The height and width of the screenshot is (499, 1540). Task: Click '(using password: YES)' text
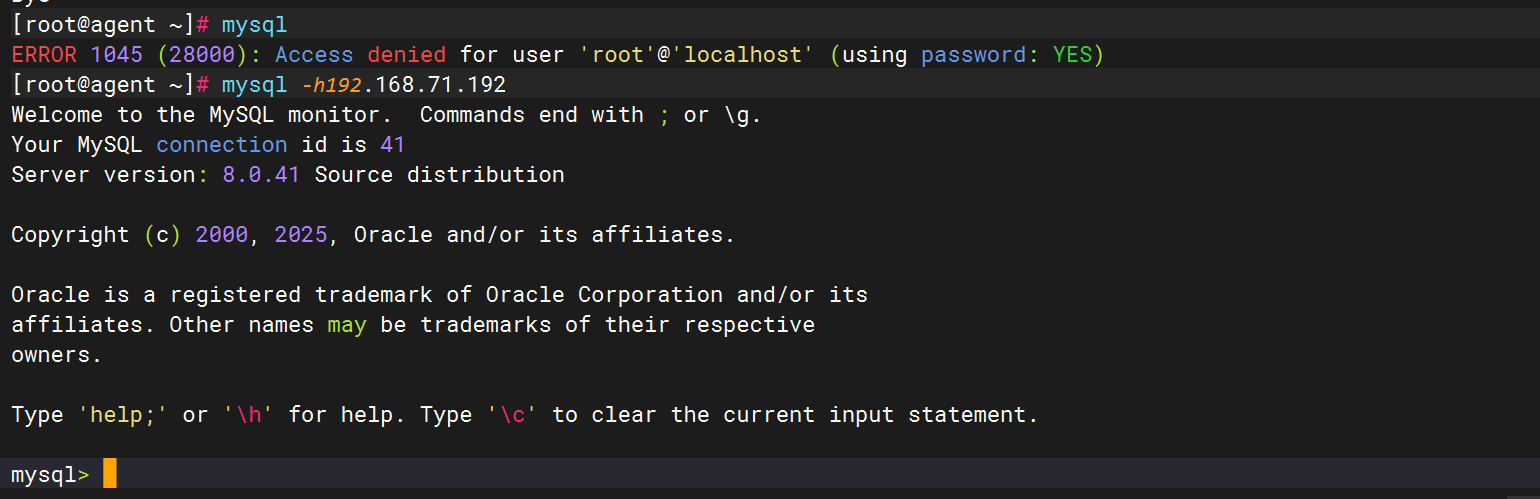967,55
